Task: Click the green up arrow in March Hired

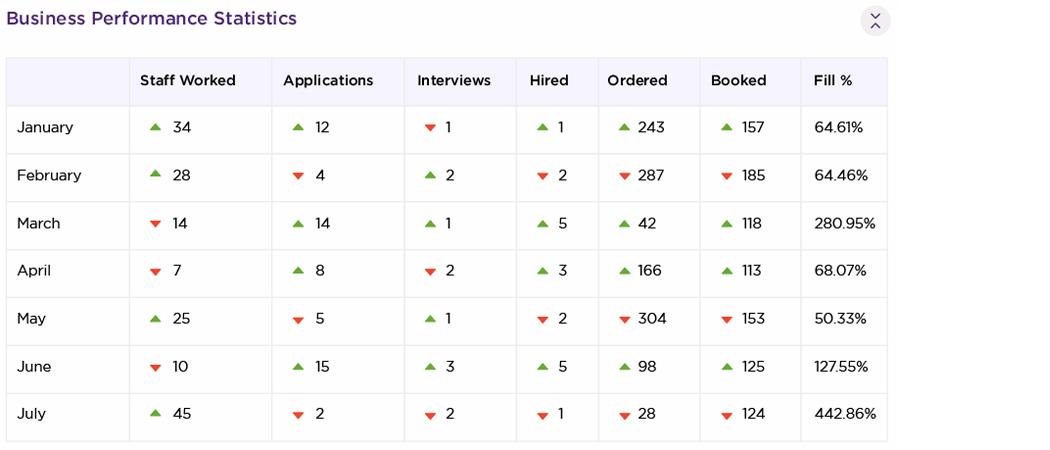Action: point(543,223)
